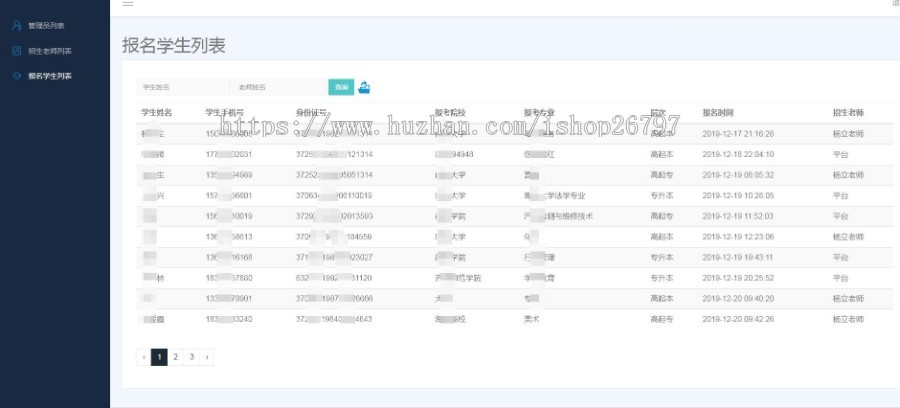Click 专升本 in the 19:43:11 row
This screenshot has width=900, height=408.
pyautogui.click(x=662, y=258)
